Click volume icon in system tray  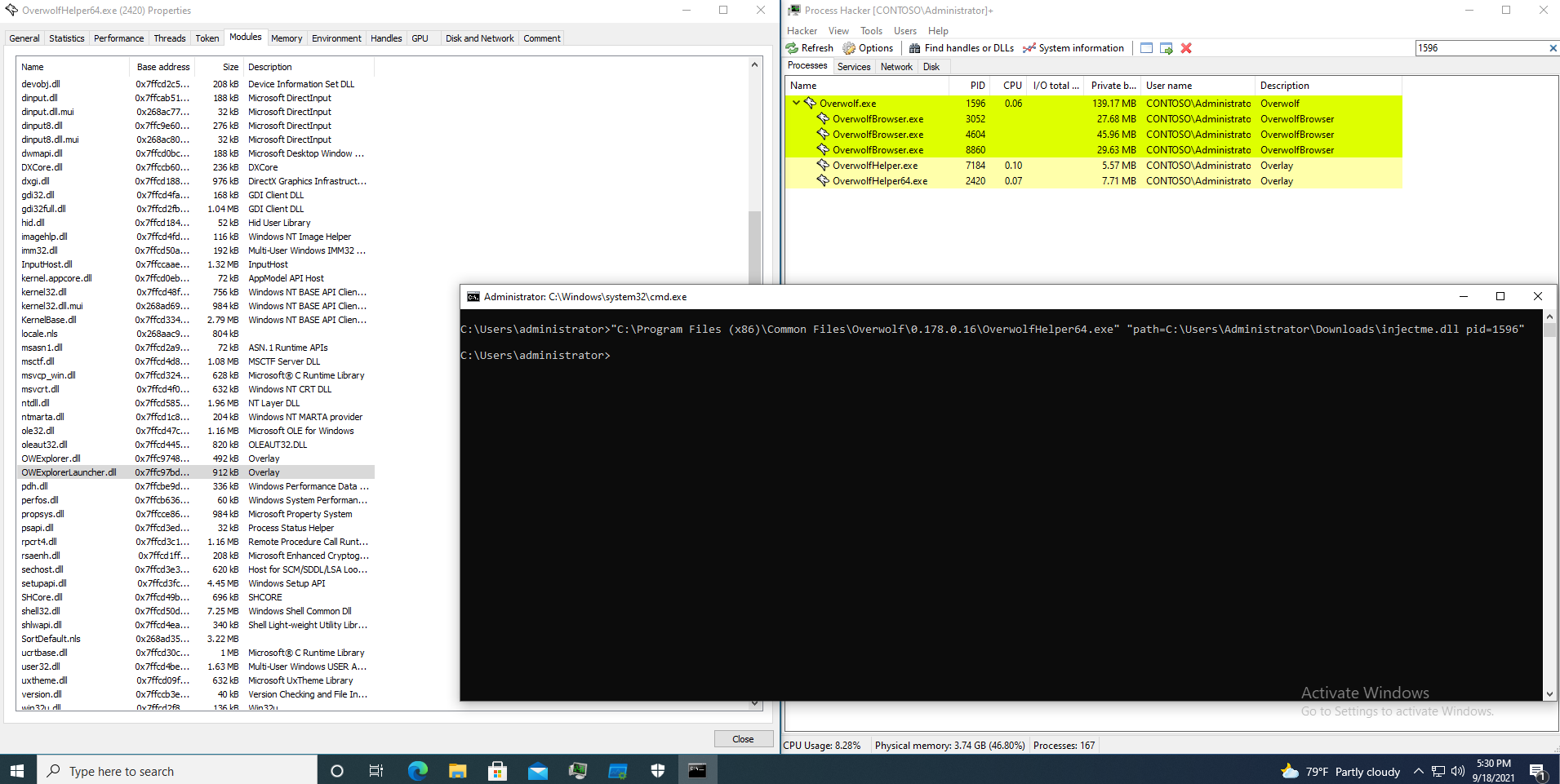(1457, 771)
